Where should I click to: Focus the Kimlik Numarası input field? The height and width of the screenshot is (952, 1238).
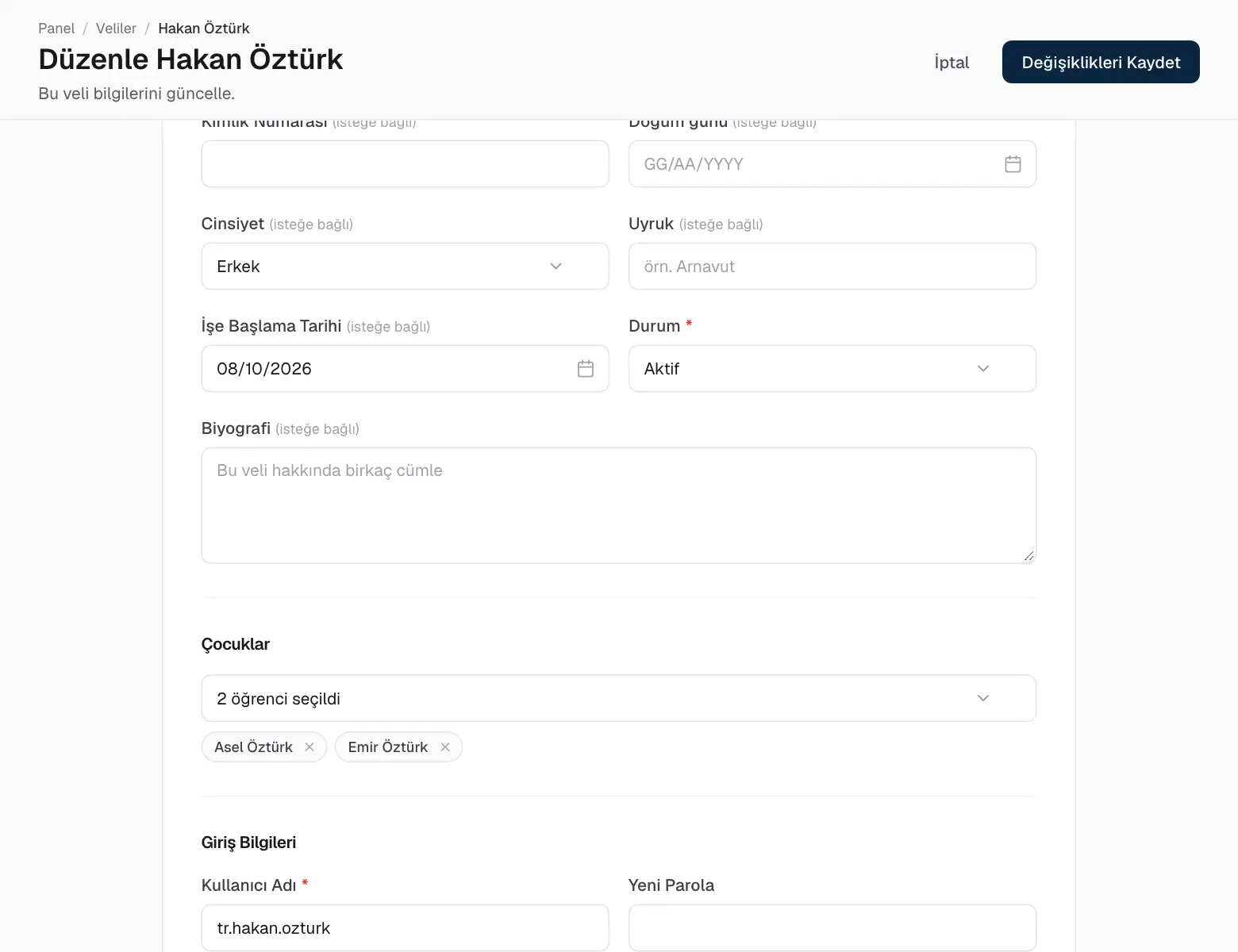pos(405,164)
